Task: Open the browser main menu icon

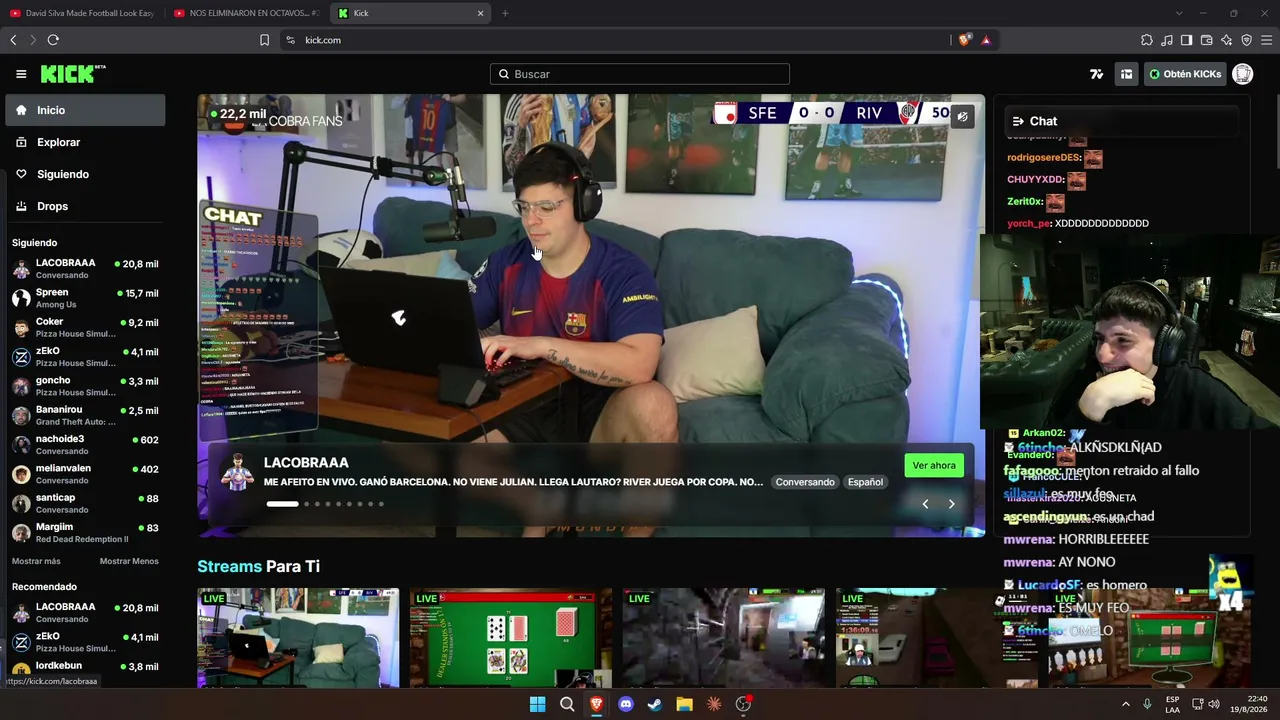Action: (1267, 40)
